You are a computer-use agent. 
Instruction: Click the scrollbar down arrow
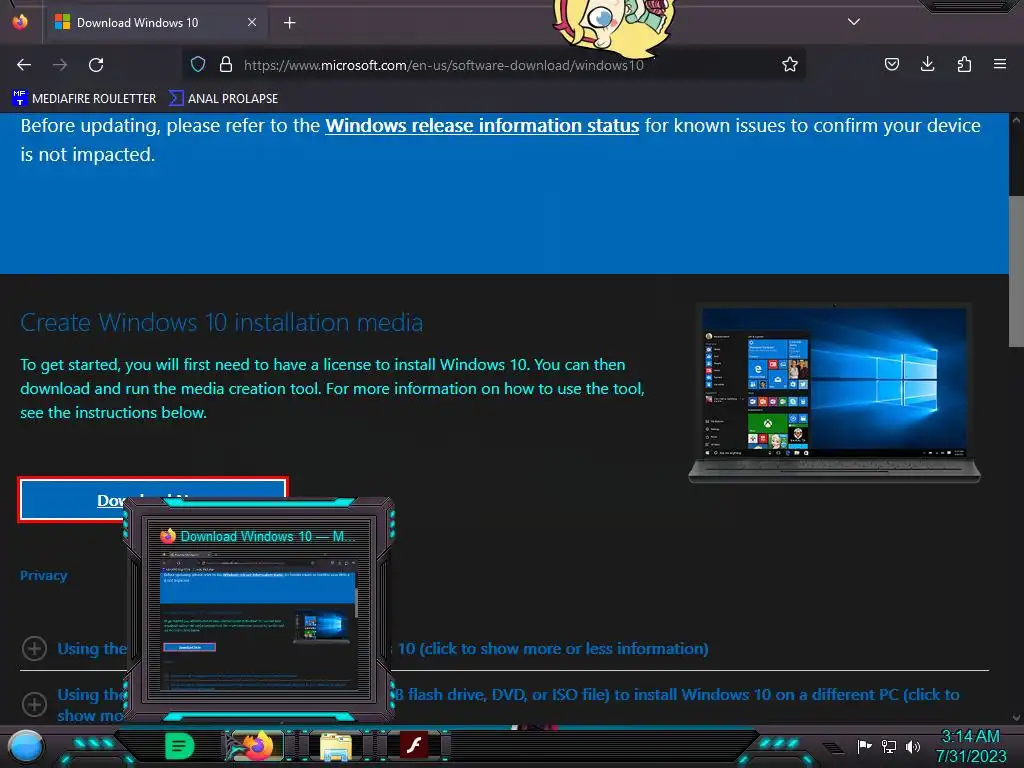[x=1016, y=717]
